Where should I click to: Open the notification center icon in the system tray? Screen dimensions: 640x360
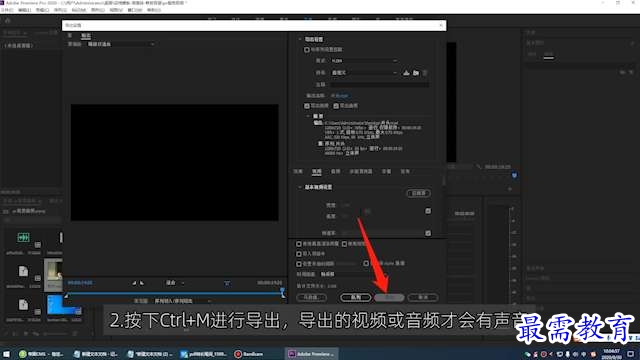click(631, 354)
